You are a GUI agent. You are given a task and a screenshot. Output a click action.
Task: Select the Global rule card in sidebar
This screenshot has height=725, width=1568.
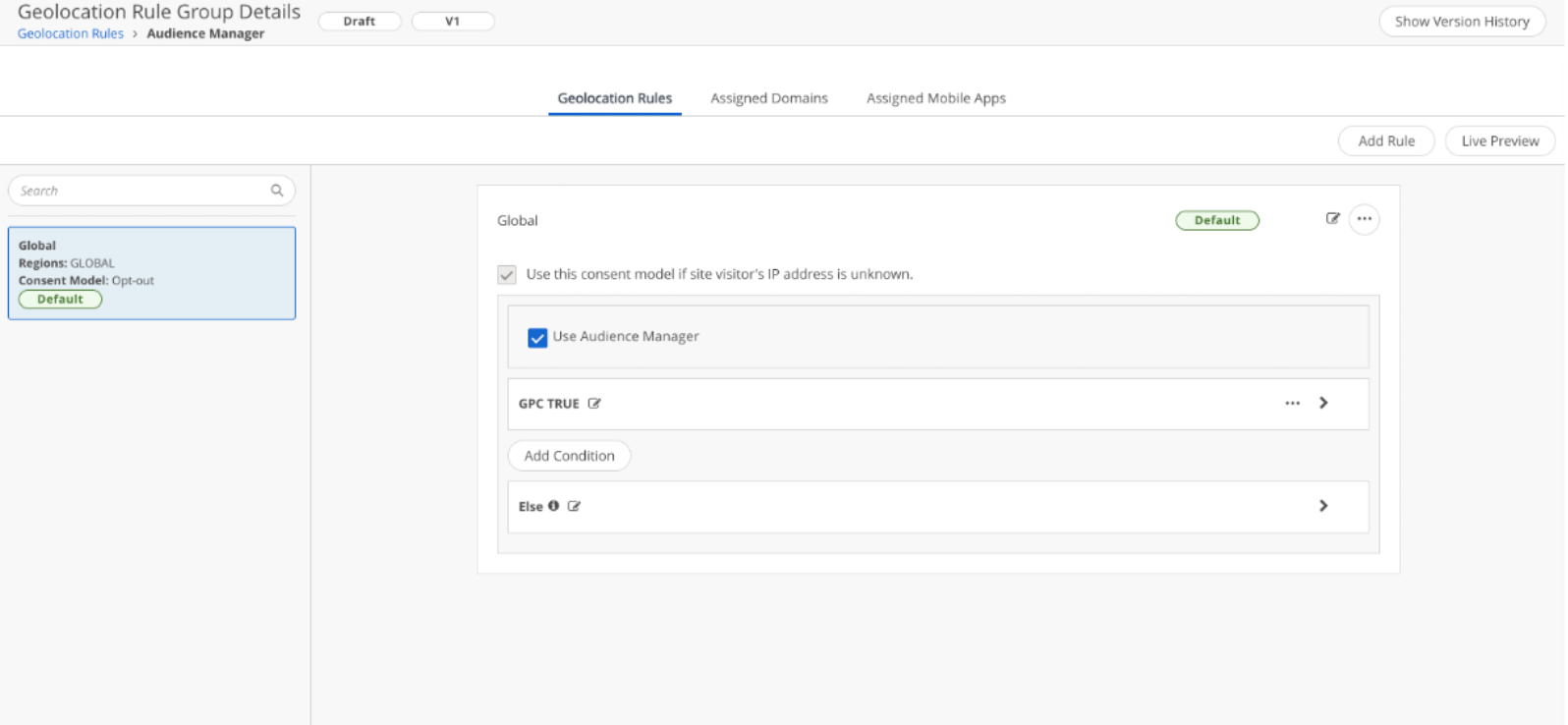click(151, 273)
